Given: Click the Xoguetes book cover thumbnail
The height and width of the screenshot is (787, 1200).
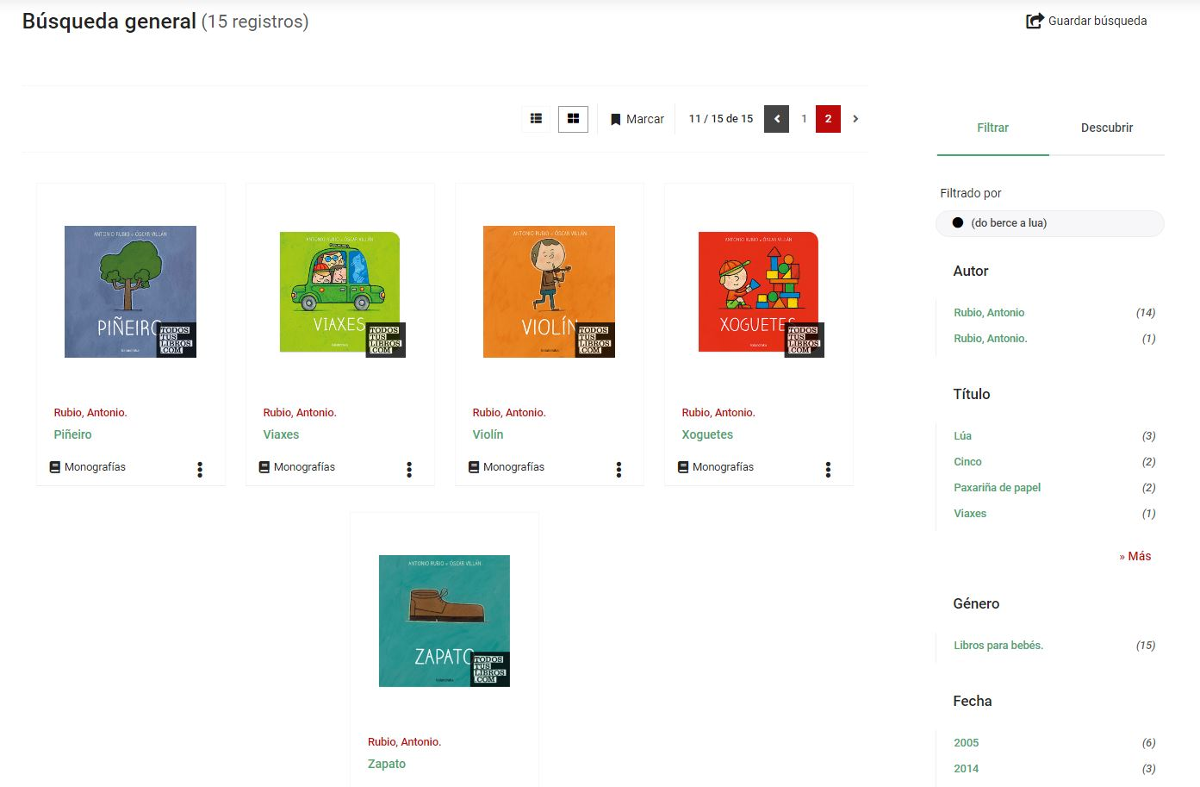Looking at the screenshot, I should coord(758,292).
